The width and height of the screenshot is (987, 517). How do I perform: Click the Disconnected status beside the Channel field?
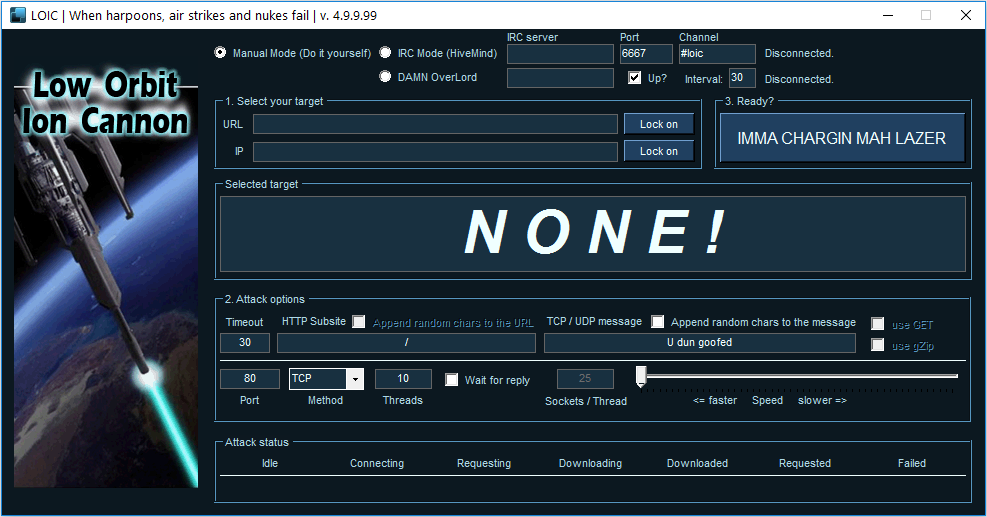point(799,54)
